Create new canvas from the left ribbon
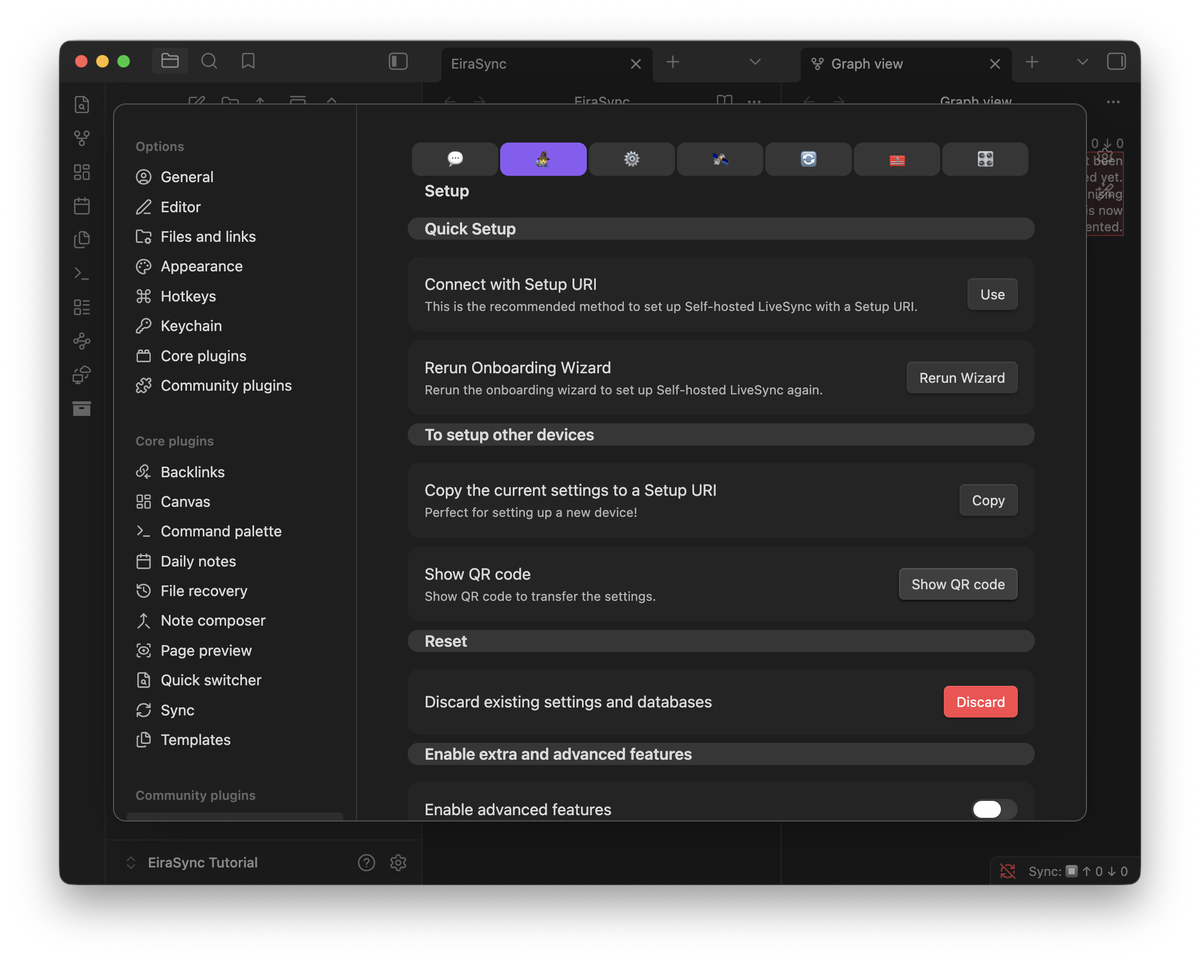 82,172
